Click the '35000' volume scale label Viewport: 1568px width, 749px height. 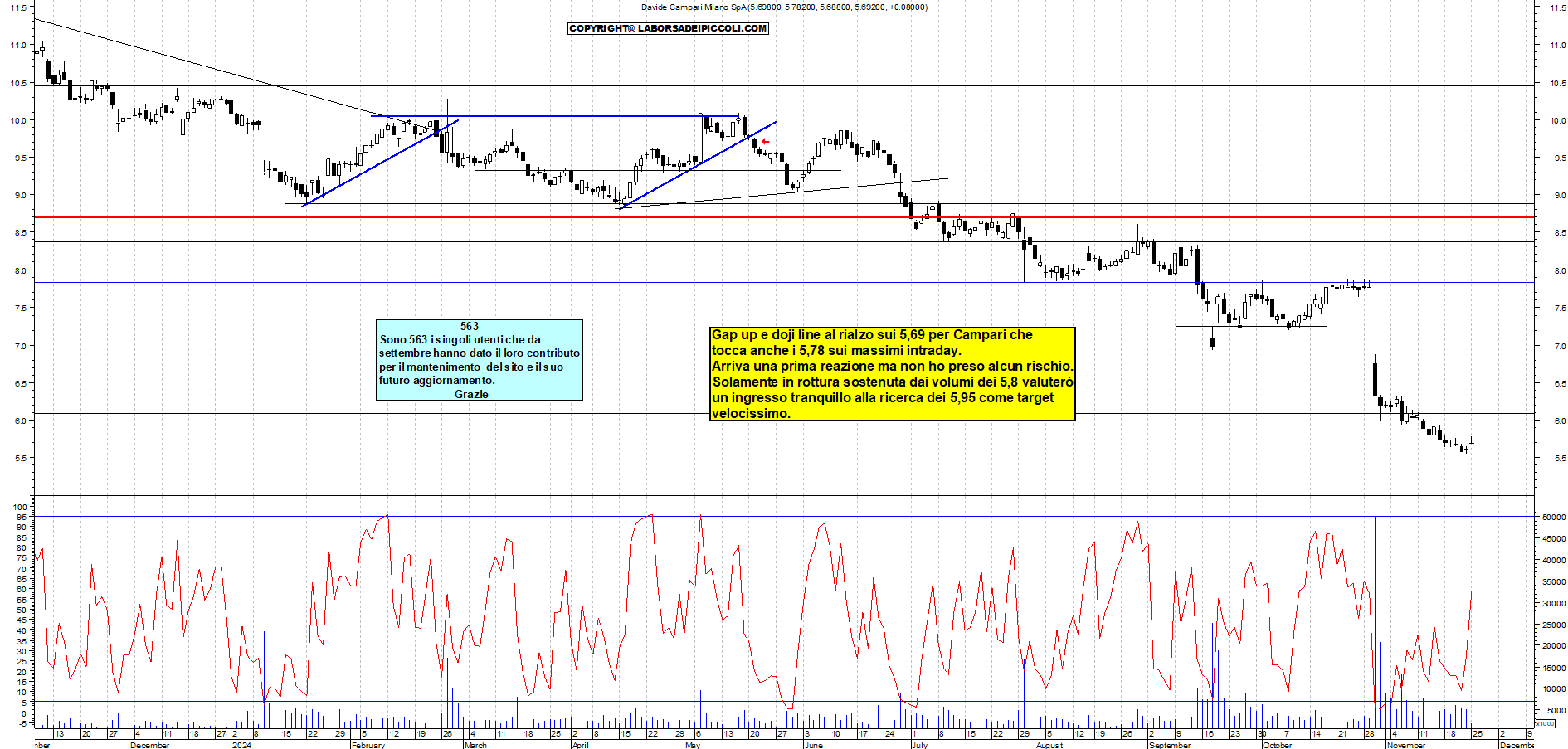tap(1554, 581)
